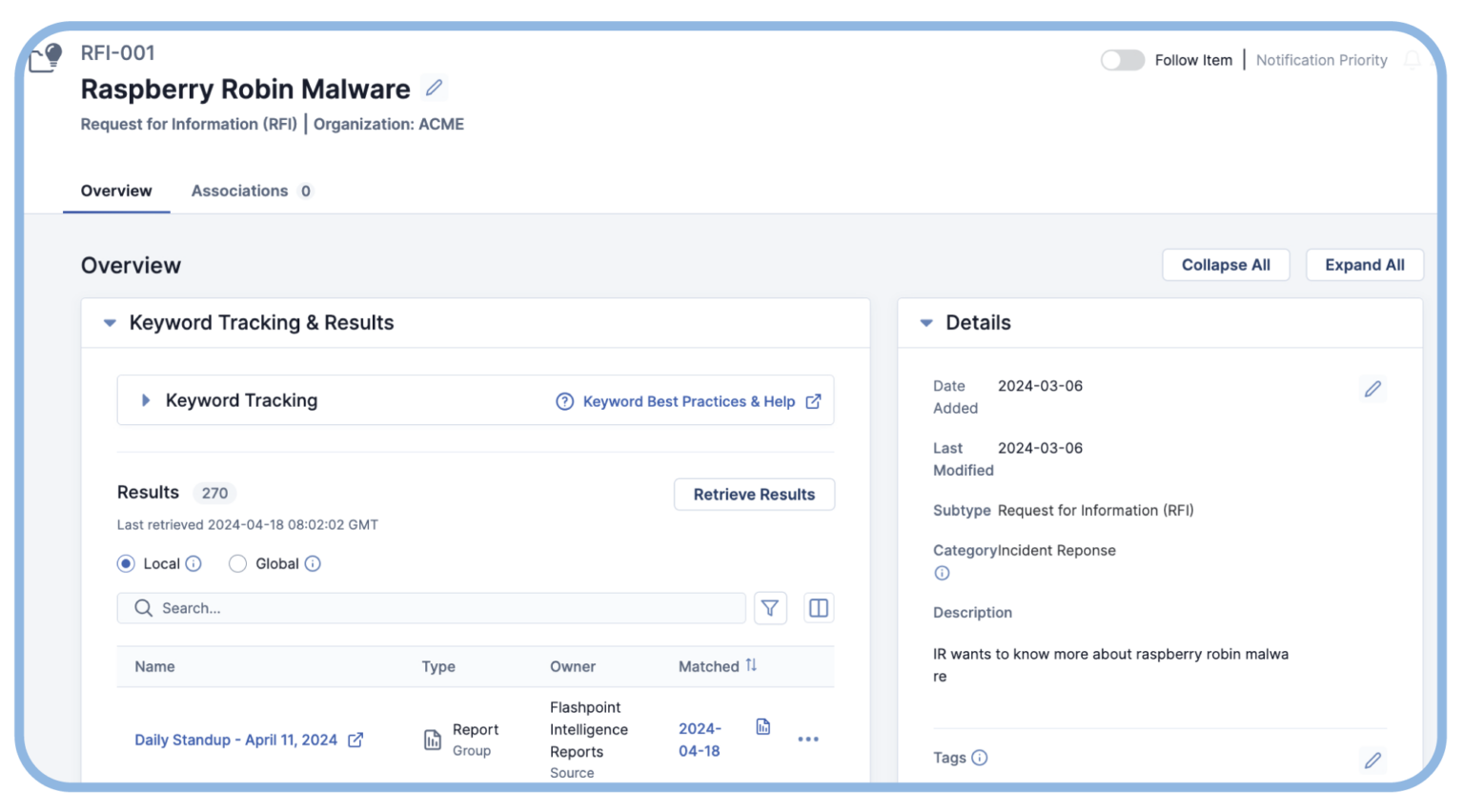Screen dimensions: 1464x812
Task: Select the Global radio button
Action: (x=238, y=564)
